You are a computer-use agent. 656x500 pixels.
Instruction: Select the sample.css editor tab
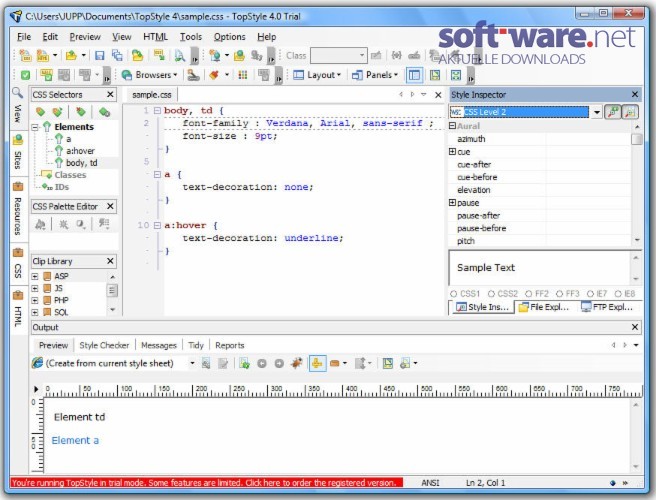(x=151, y=95)
